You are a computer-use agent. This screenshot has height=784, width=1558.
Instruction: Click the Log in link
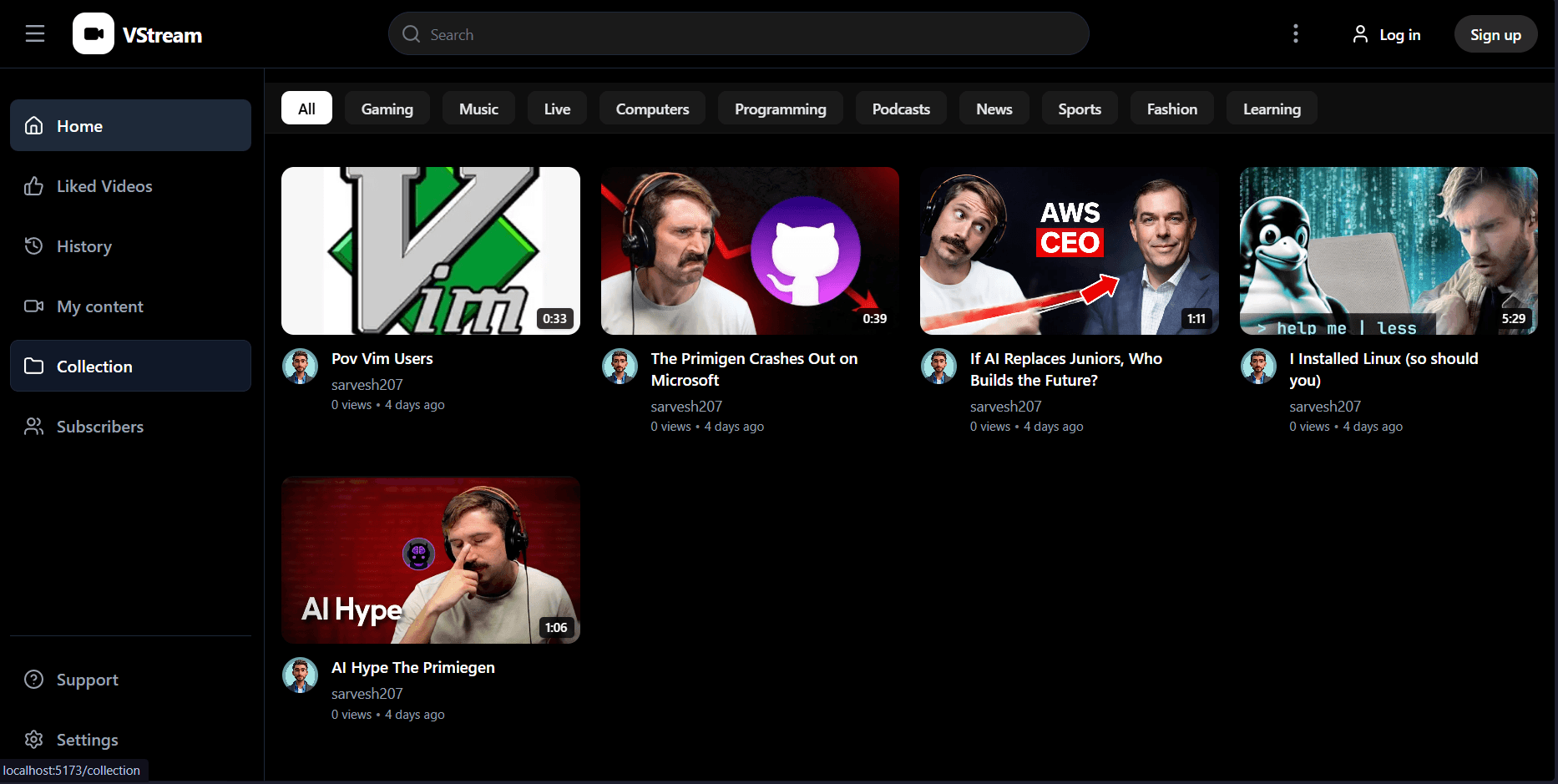click(1400, 33)
